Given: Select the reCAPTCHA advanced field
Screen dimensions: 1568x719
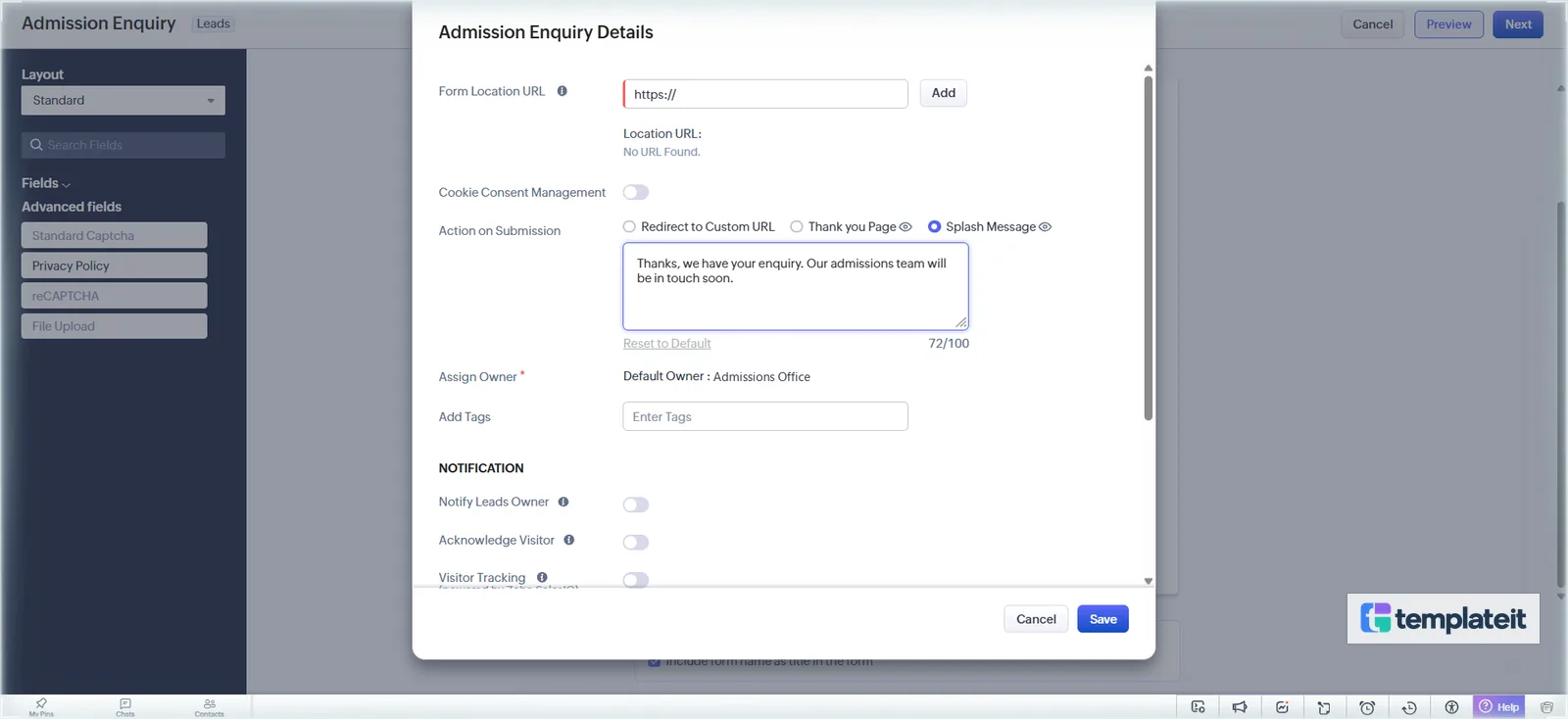Looking at the screenshot, I should pyautogui.click(x=114, y=296).
